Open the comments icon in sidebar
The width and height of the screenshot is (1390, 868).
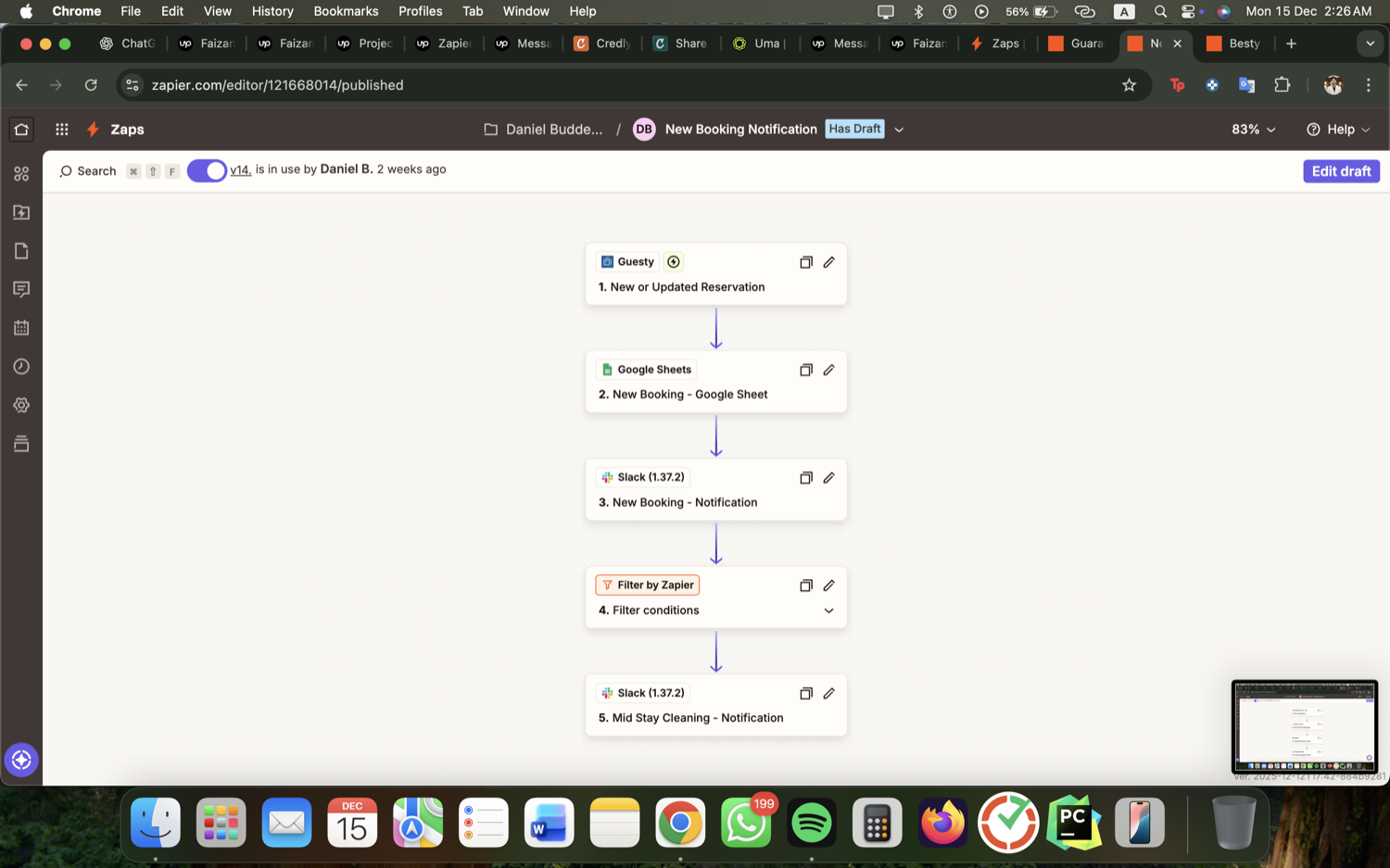(21, 290)
